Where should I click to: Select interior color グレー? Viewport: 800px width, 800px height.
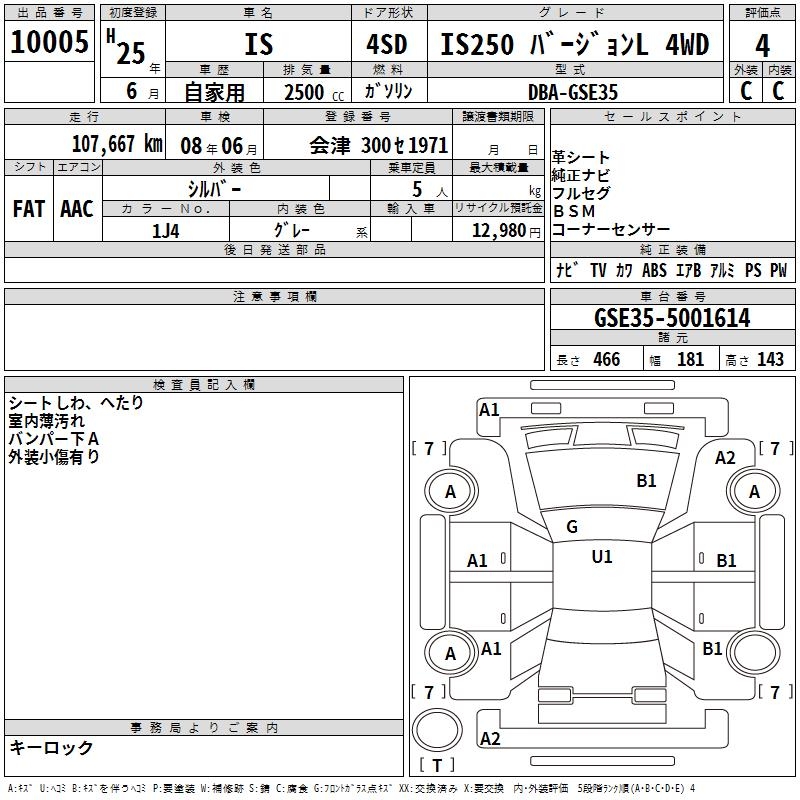point(292,230)
